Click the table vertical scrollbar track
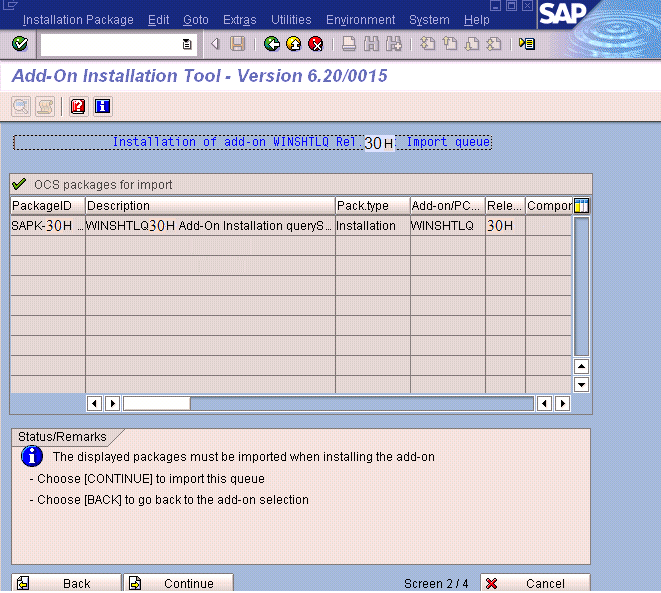The image size is (661, 593). tap(581, 287)
